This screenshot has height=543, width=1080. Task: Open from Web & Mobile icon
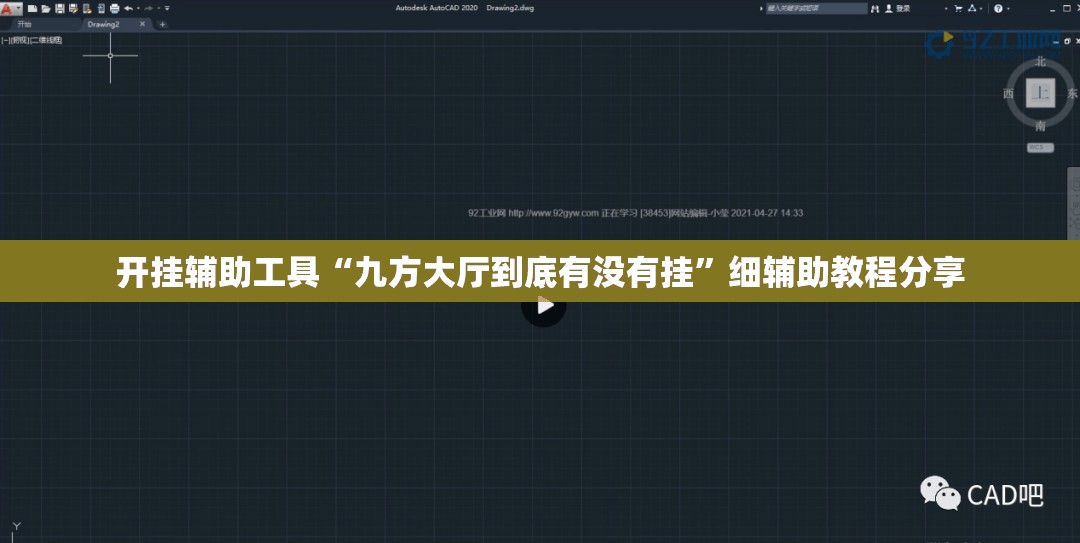click(87, 8)
